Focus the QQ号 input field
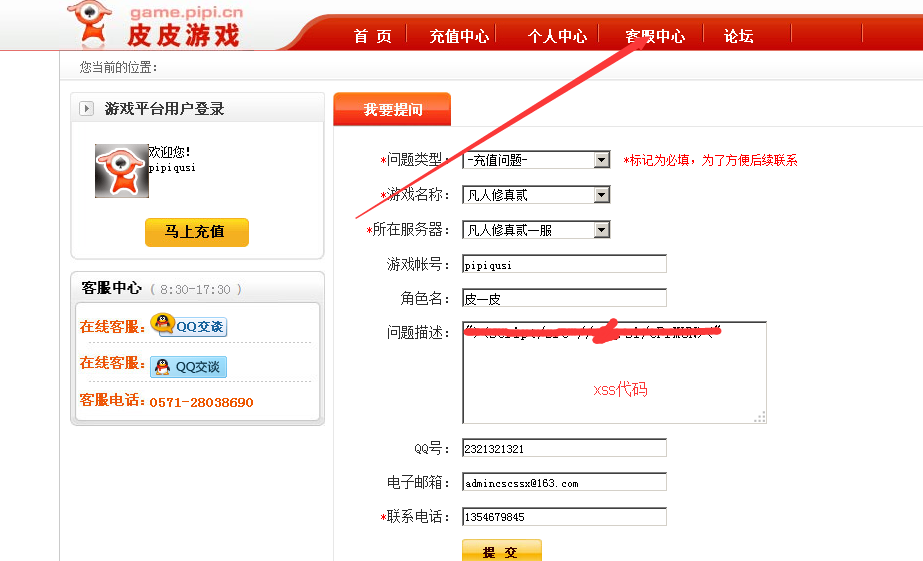923x561 pixels. tap(565, 448)
